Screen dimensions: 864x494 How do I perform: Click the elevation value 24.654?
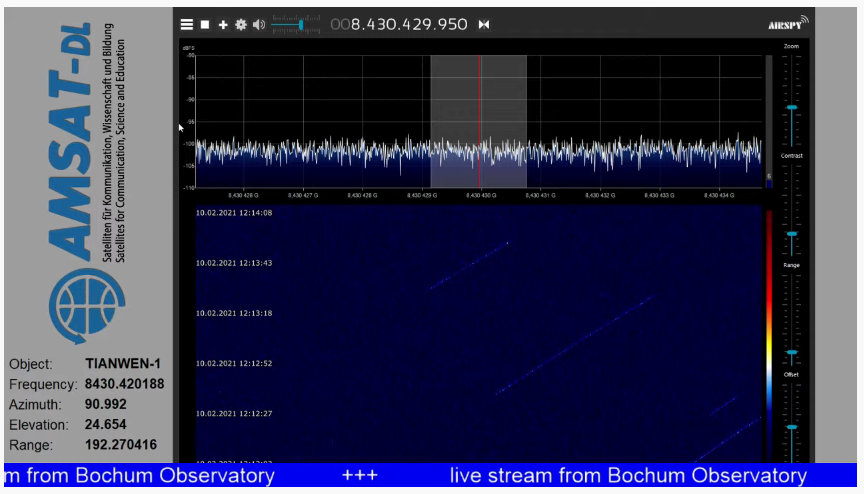[106, 425]
